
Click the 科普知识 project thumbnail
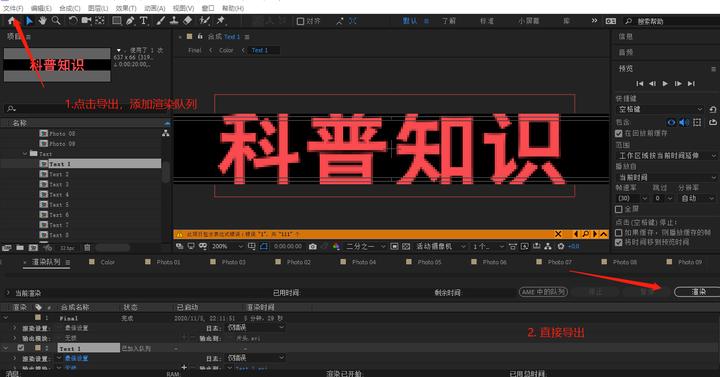click(57, 65)
